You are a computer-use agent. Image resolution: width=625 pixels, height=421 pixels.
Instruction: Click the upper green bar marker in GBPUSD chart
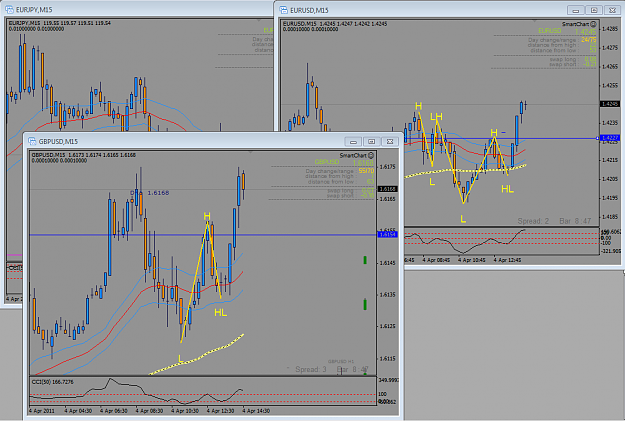pyautogui.click(x=365, y=260)
